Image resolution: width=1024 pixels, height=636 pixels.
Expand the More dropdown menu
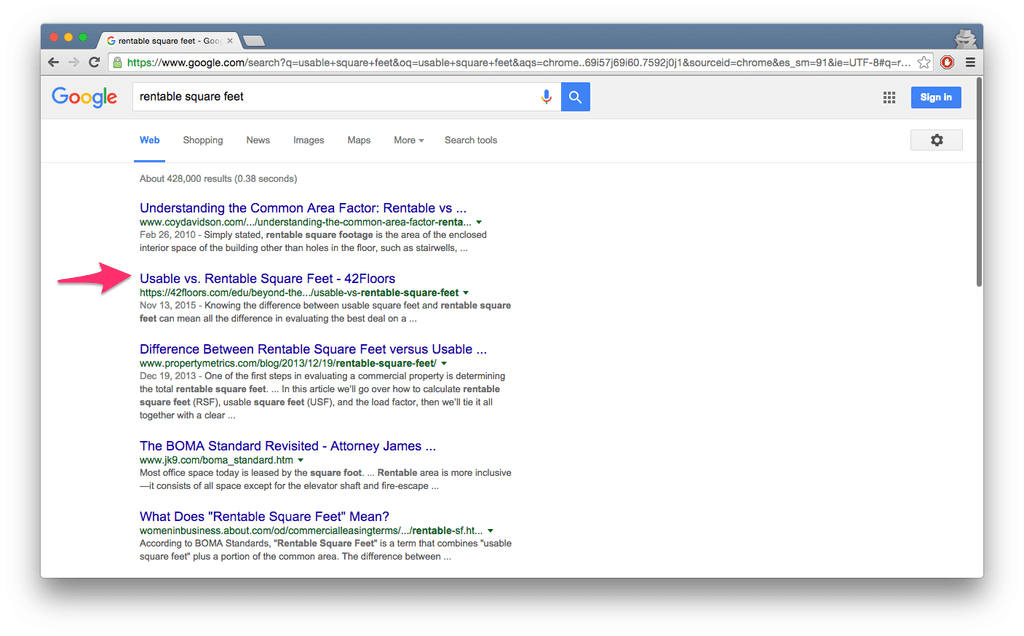point(409,140)
